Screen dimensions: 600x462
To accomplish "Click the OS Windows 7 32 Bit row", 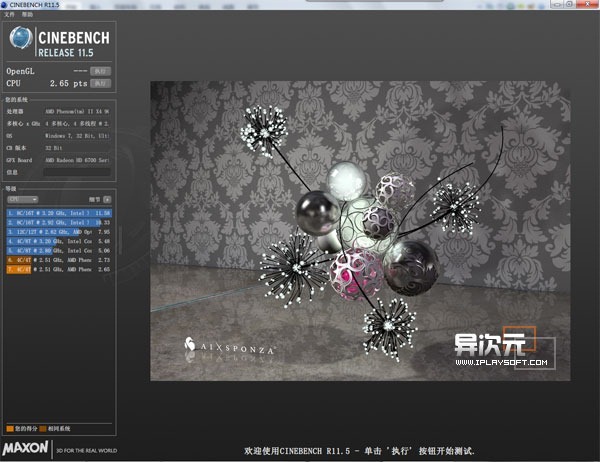I will click(59, 136).
